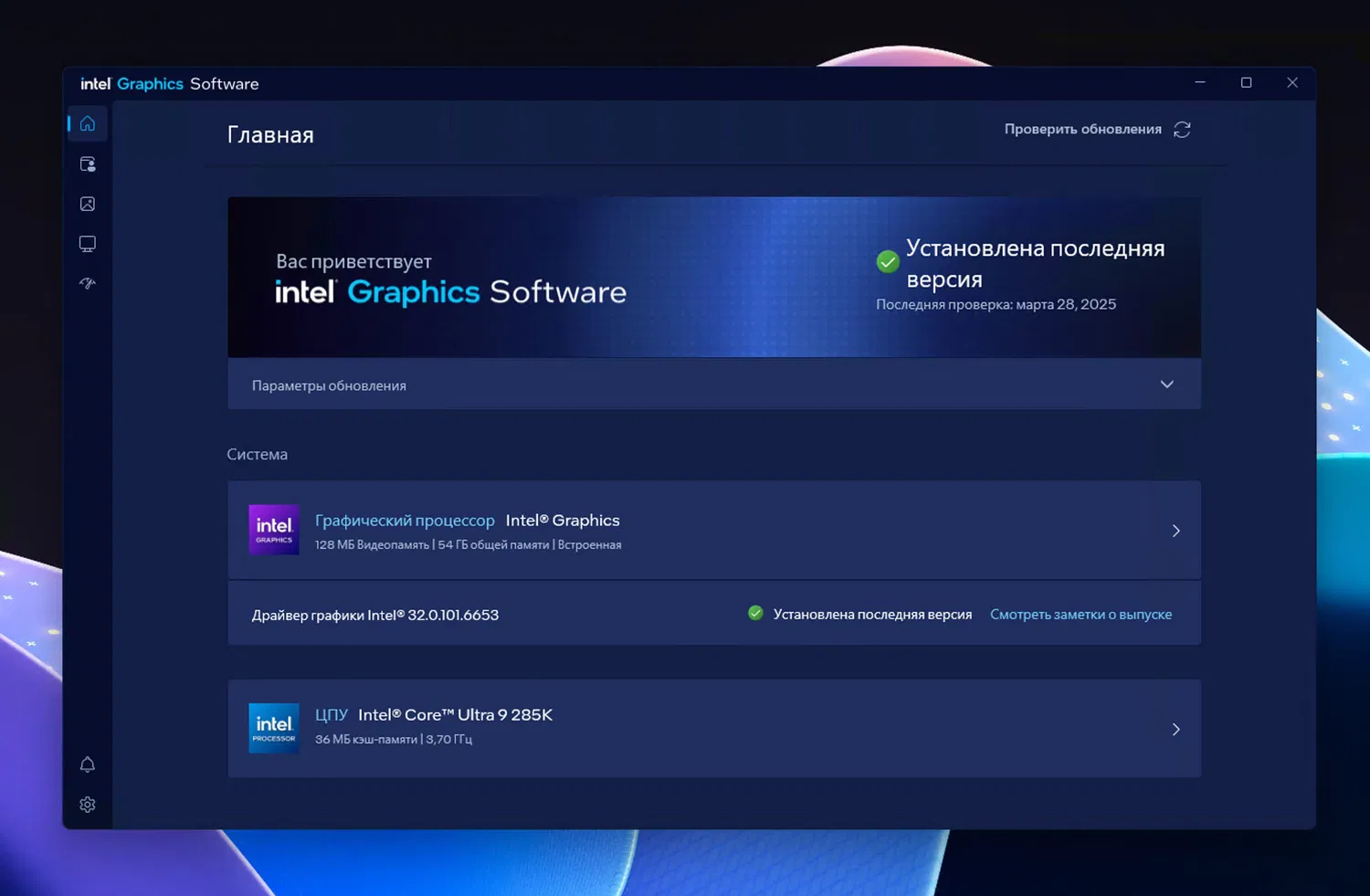Screen dimensions: 1370x896
Task: Click the banner text Установлена последняя версия
Action: click(1036, 263)
